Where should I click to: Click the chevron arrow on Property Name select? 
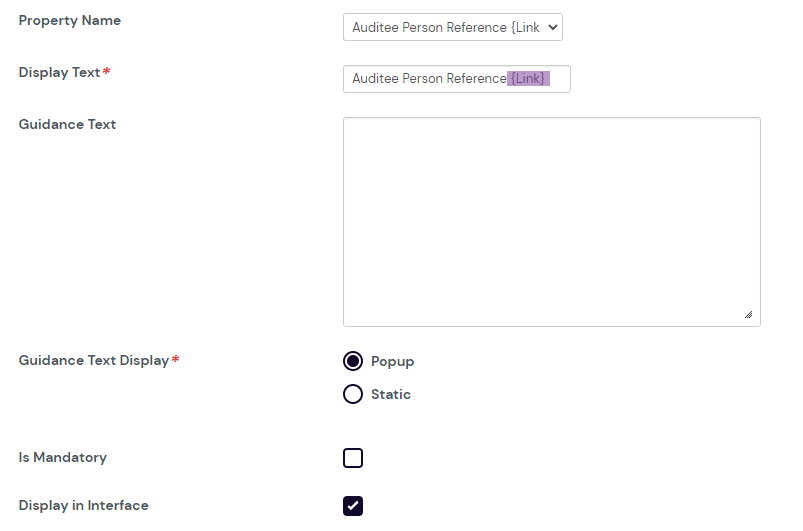[x=553, y=27]
